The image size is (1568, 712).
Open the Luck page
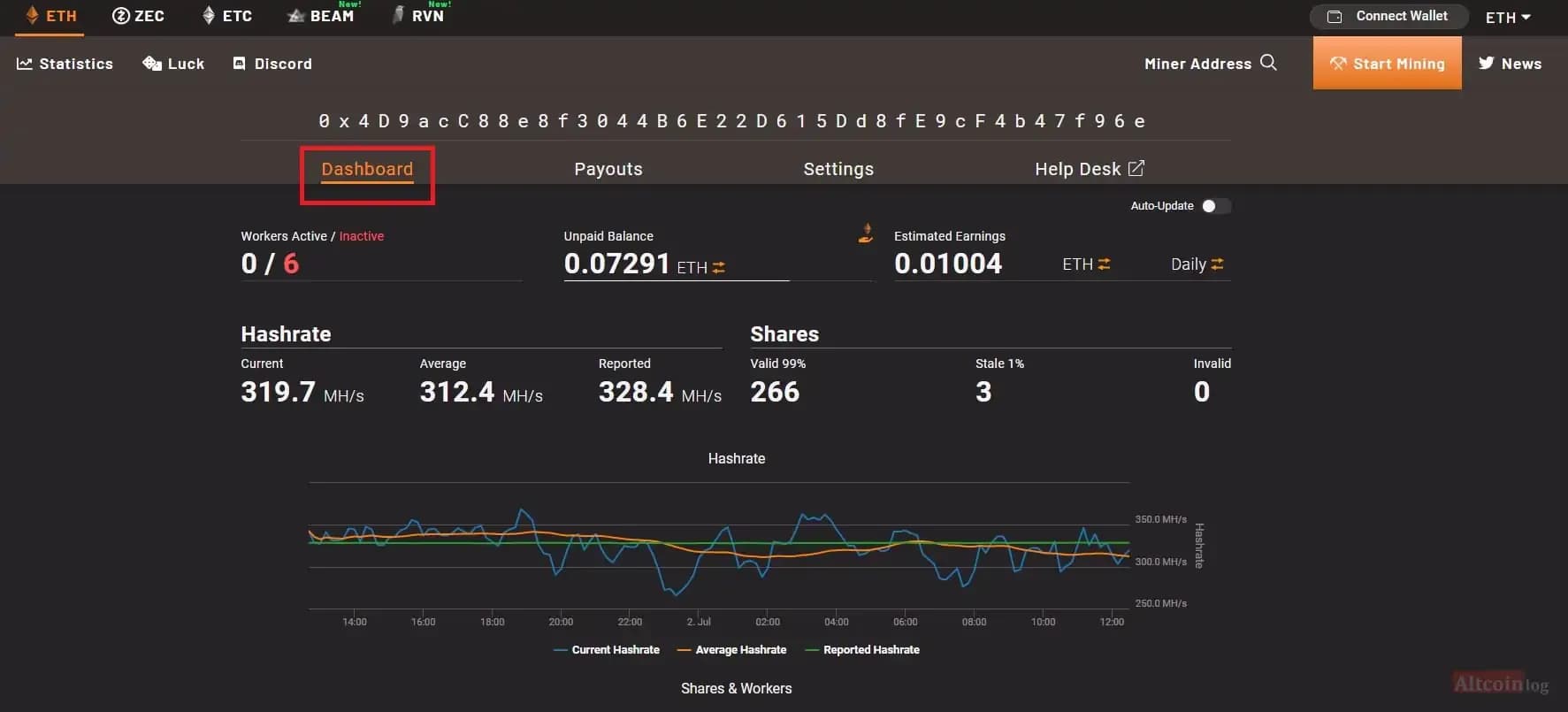(173, 64)
